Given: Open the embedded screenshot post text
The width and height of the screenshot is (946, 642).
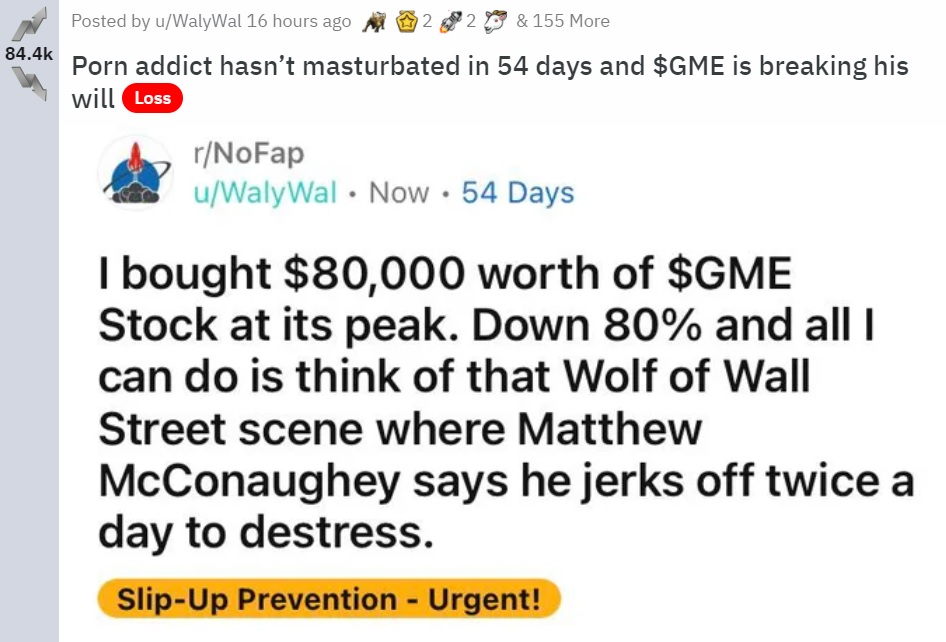Looking at the screenshot, I should point(506,402).
